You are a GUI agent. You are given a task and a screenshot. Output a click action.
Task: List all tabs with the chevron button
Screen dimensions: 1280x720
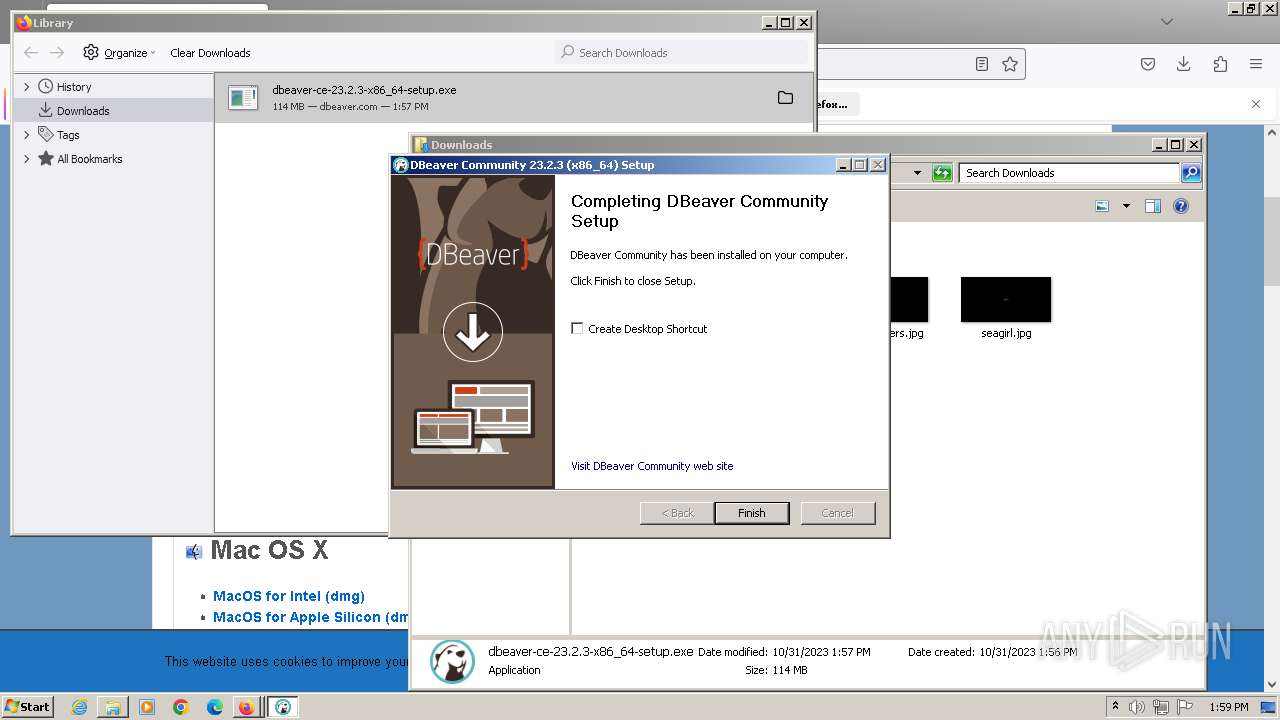1166,21
